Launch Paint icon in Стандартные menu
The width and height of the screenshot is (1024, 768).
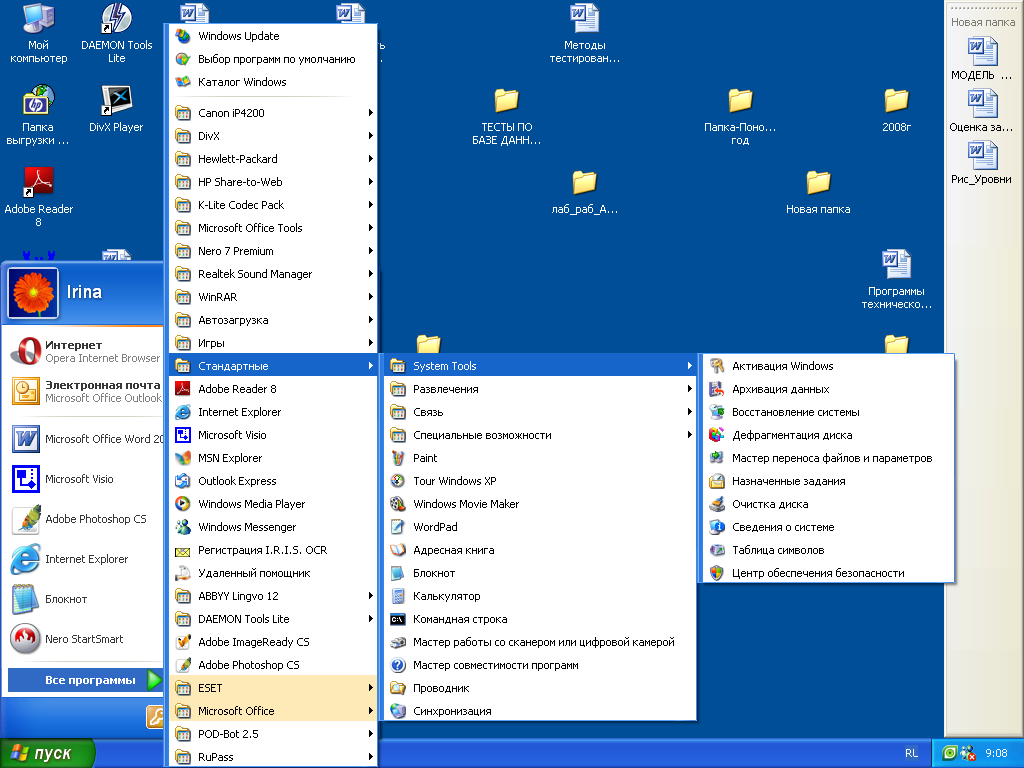[398, 458]
